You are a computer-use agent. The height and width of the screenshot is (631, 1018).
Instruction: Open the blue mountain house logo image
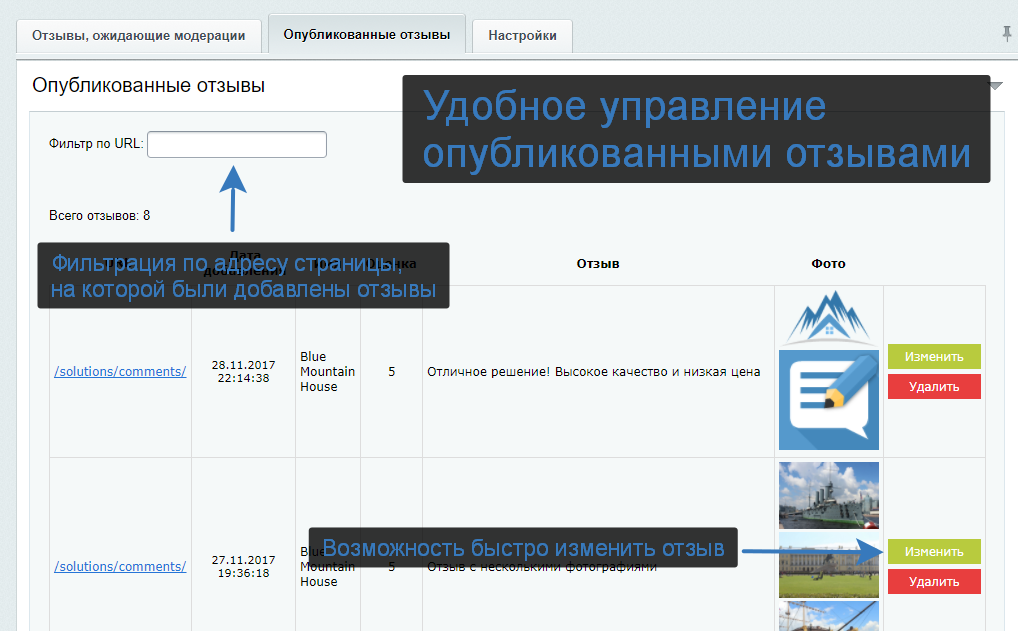(828, 318)
